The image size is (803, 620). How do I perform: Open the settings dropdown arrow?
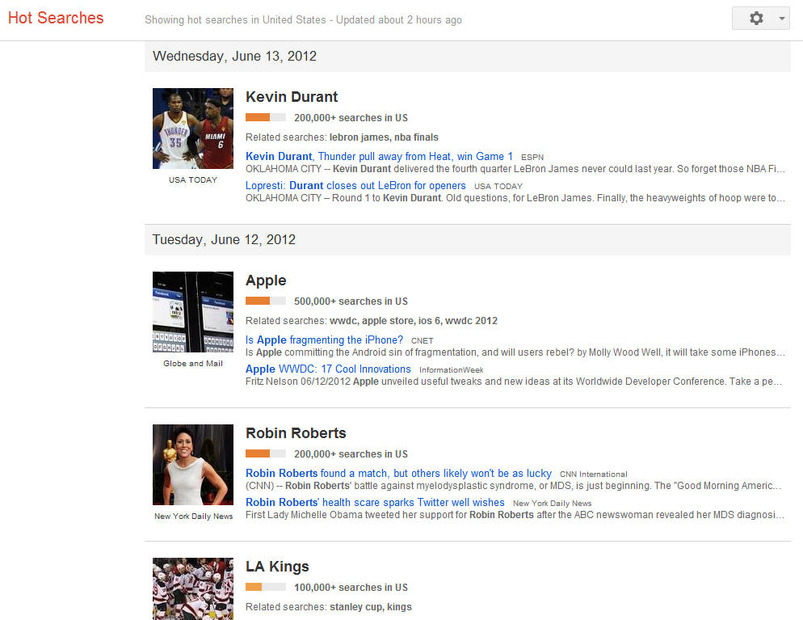[x=781, y=18]
